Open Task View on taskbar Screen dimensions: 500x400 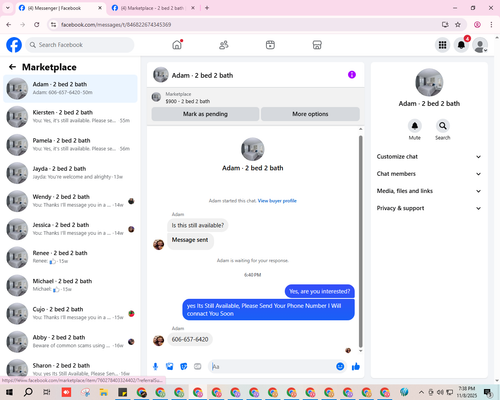tap(47, 392)
